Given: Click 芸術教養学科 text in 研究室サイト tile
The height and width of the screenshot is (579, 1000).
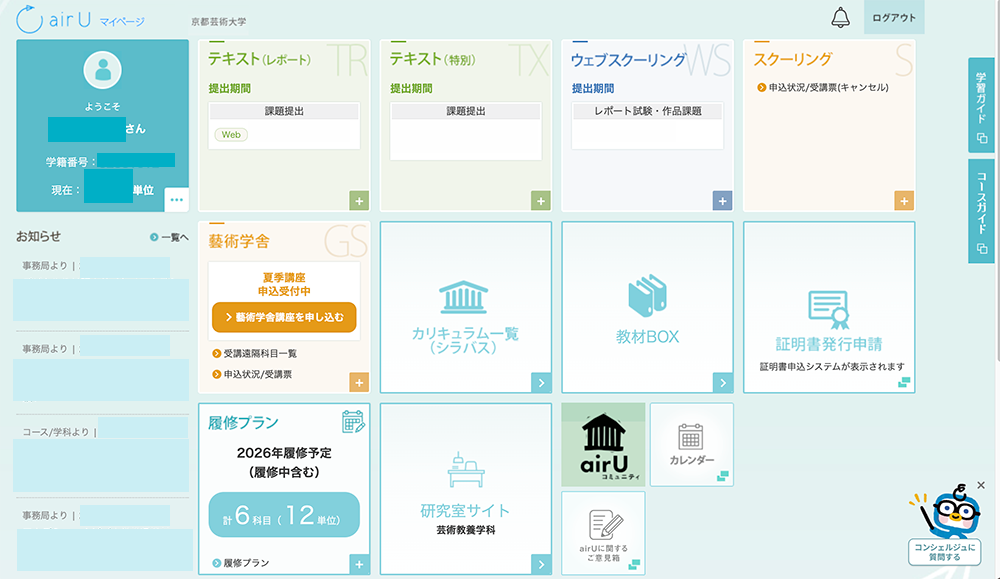Looking at the screenshot, I should click(466, 530).
